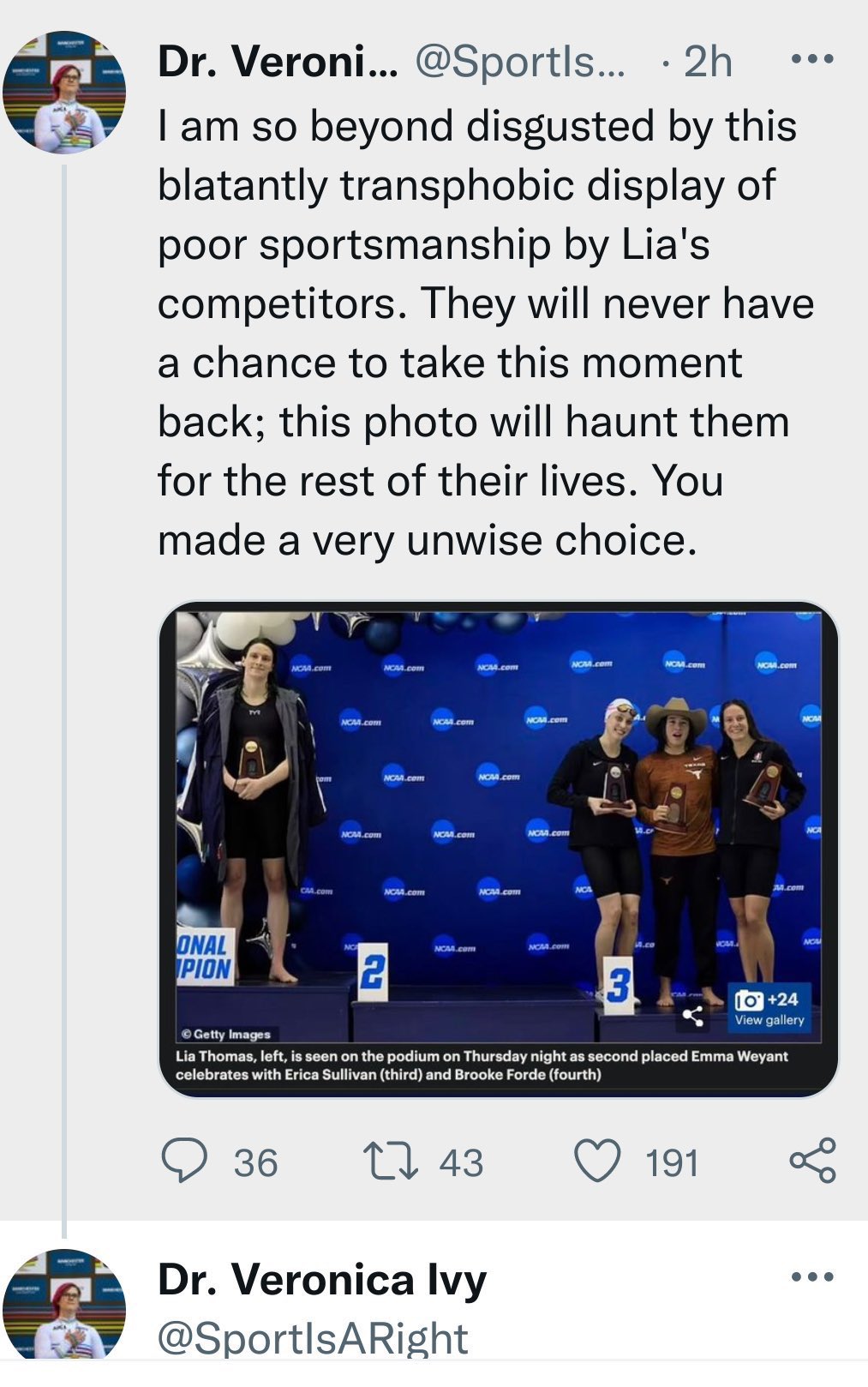Open the @SportIsARight handle link
This screenshot has height=1387, width=868.
tap(314, 1338)
